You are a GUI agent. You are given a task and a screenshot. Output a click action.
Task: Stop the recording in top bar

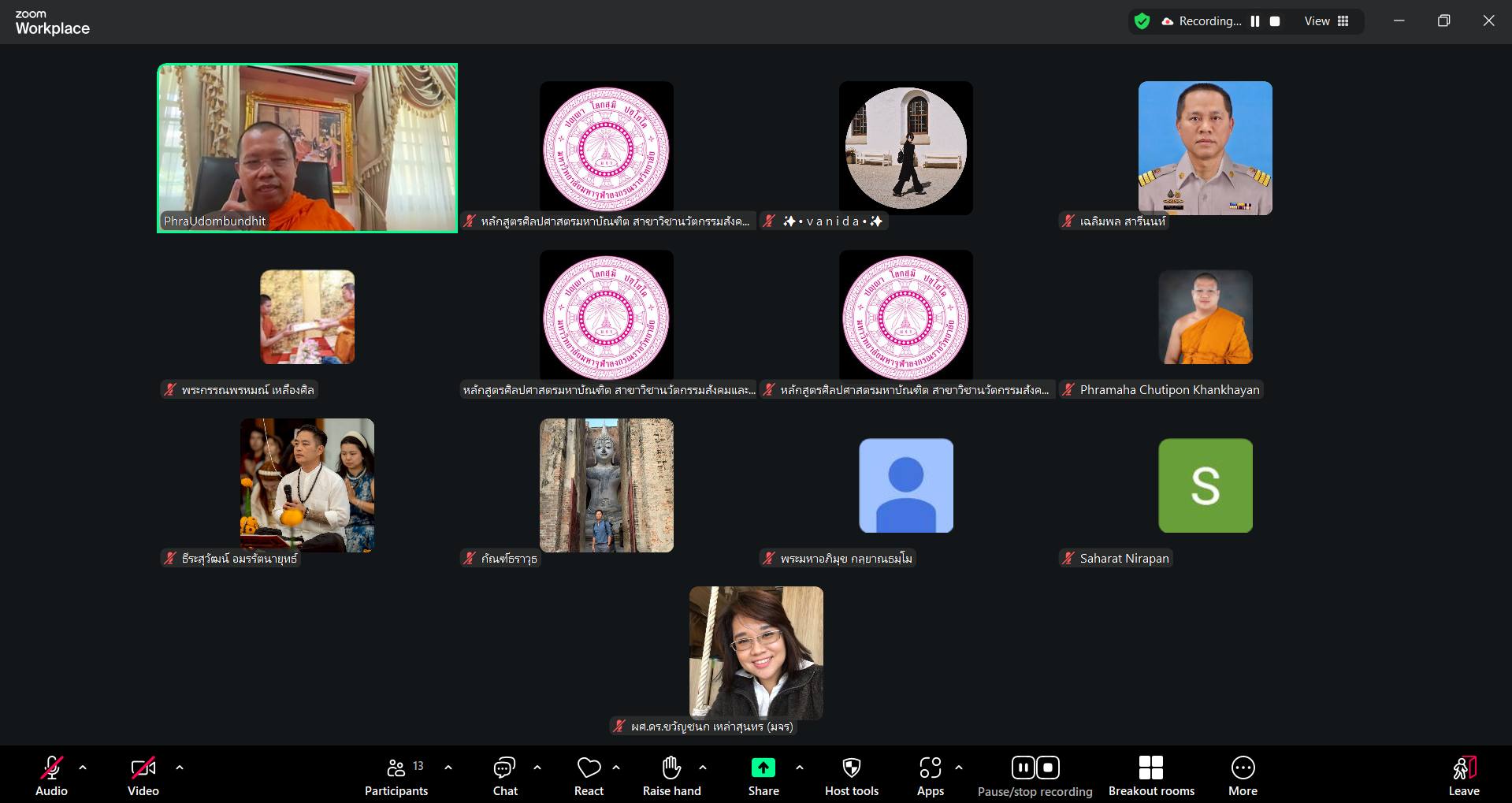(1275, 21)
